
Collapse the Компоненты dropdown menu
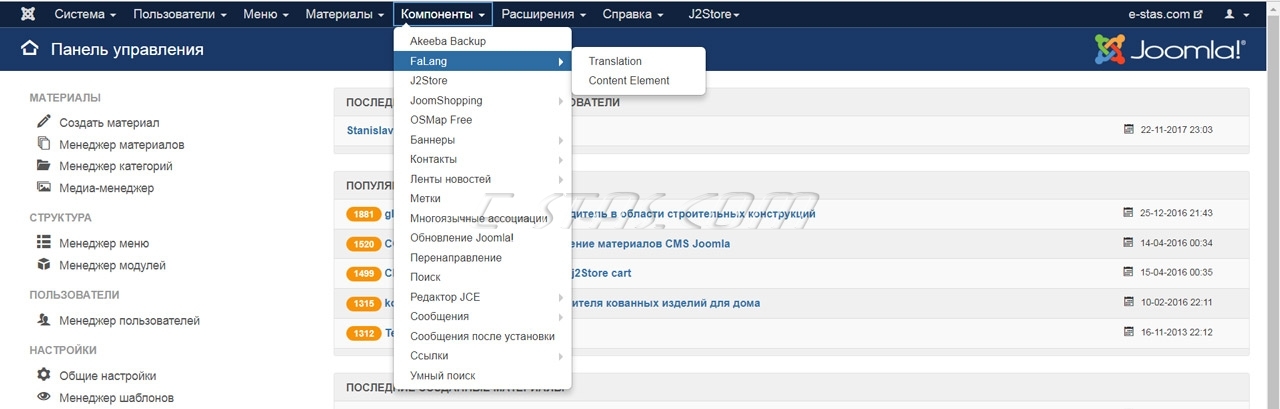[443, 15]
